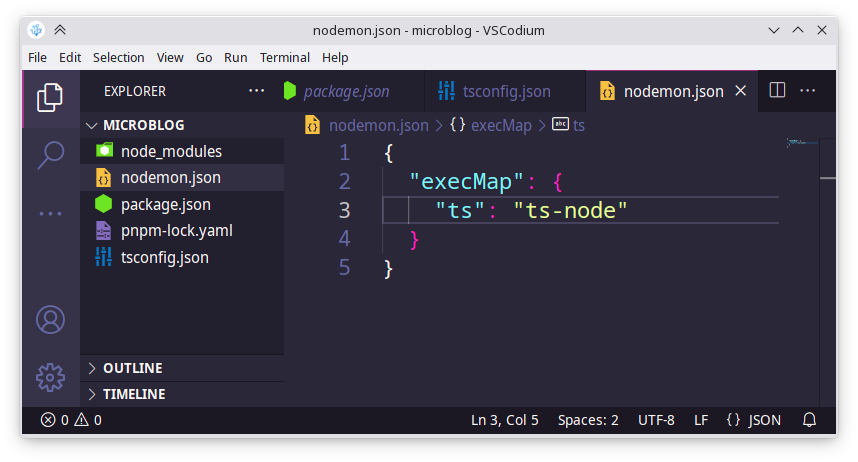This screenshot has height=462, width=858.
Task: Select the nodemon.json editor tab
Action: pyautogui.click(x=674, y=91)
